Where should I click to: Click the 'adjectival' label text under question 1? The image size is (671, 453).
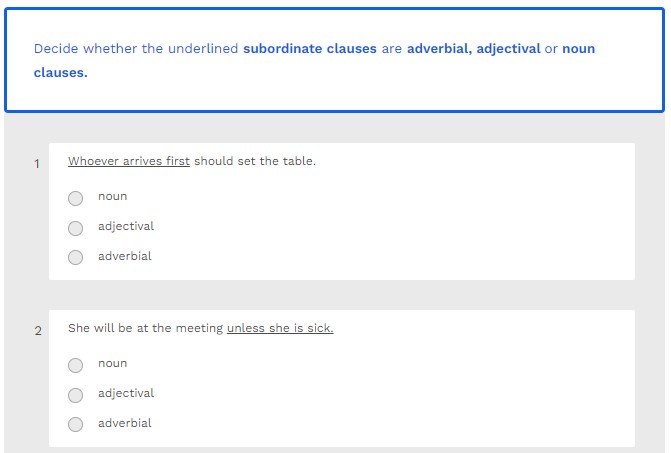coord(126,227)
